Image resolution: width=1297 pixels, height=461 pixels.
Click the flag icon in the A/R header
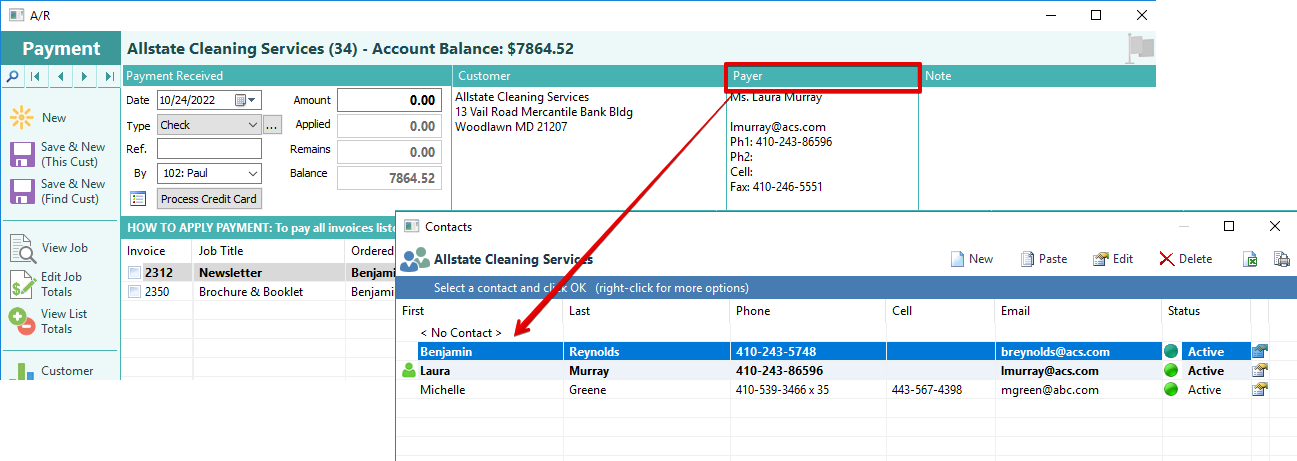[x=1141, y=48]
